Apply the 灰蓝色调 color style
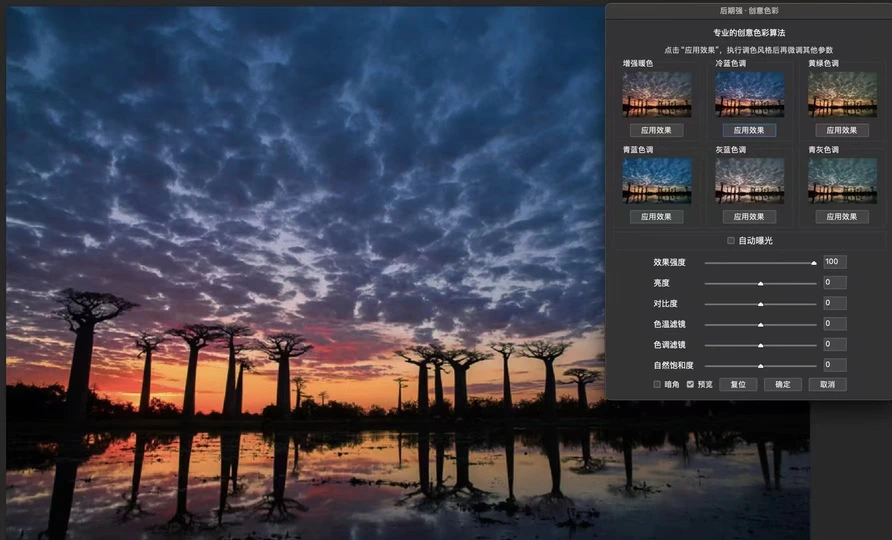The height and width of the screenshot is (540, 892). point(749,216)
